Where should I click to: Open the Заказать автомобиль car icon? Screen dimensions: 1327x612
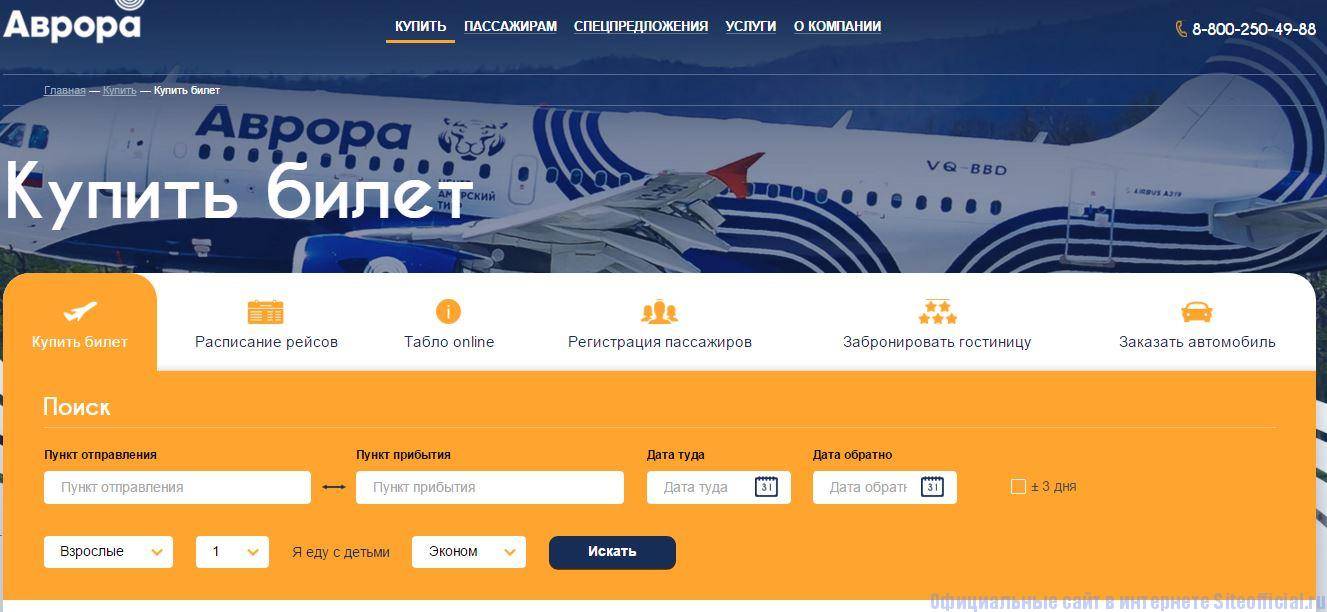pos(1197,312)
